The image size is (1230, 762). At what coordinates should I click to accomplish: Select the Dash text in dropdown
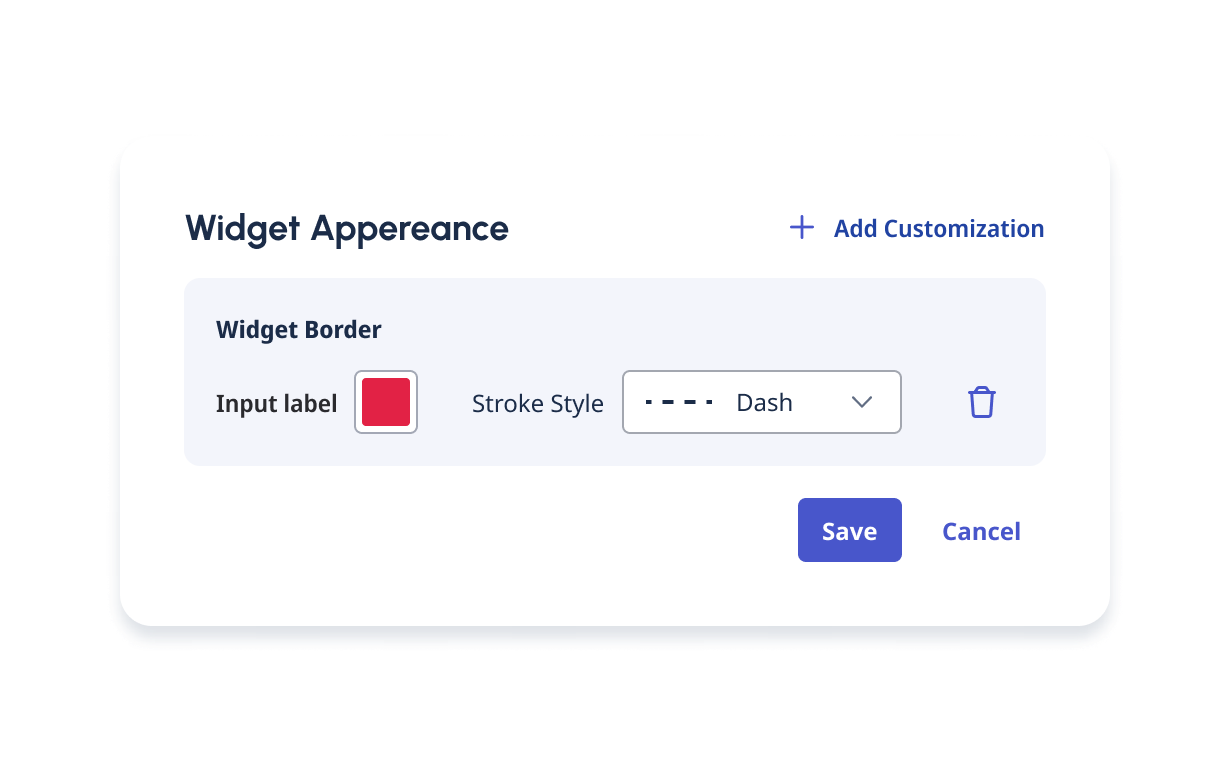(x=764, y=402)
